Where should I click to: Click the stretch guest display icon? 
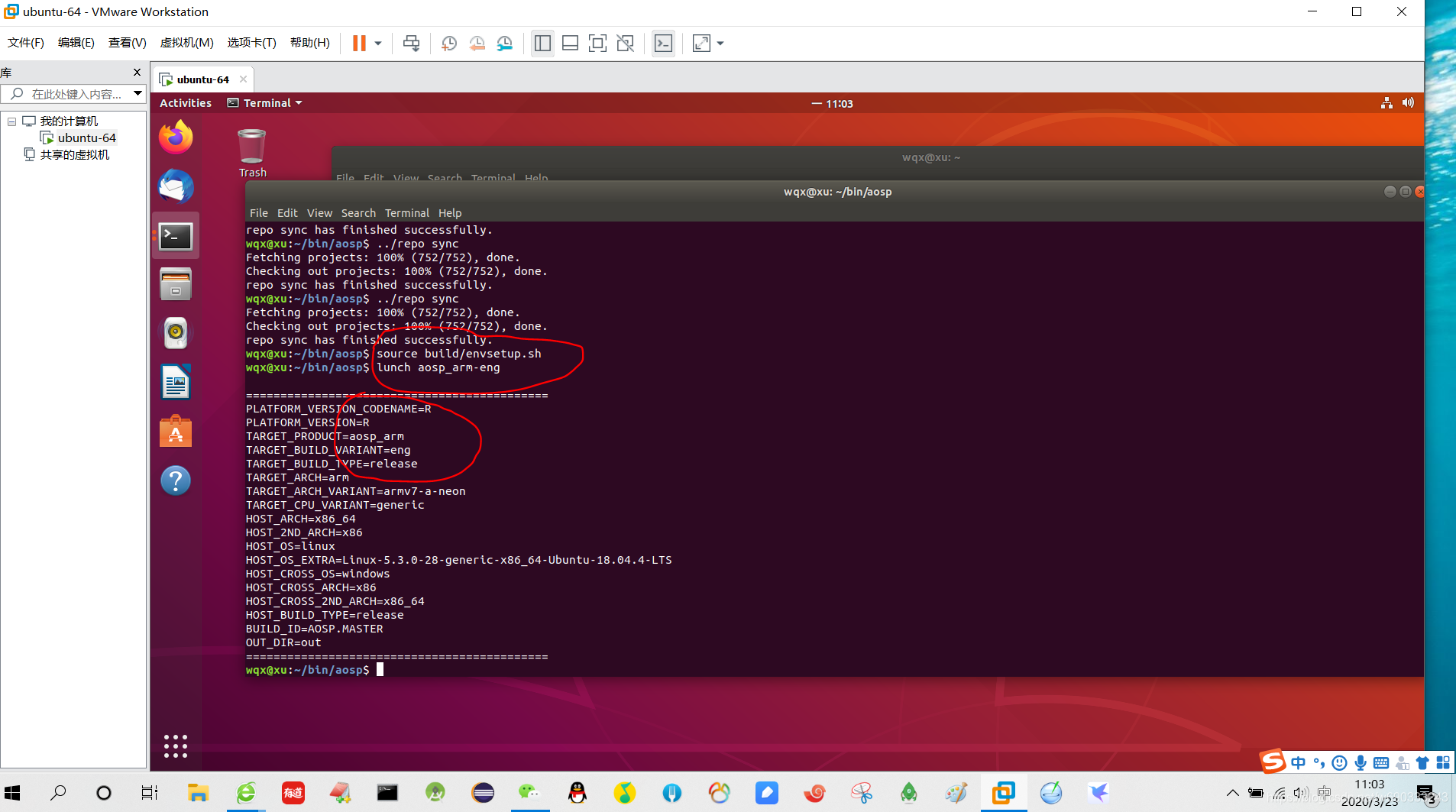pos(701,43)
